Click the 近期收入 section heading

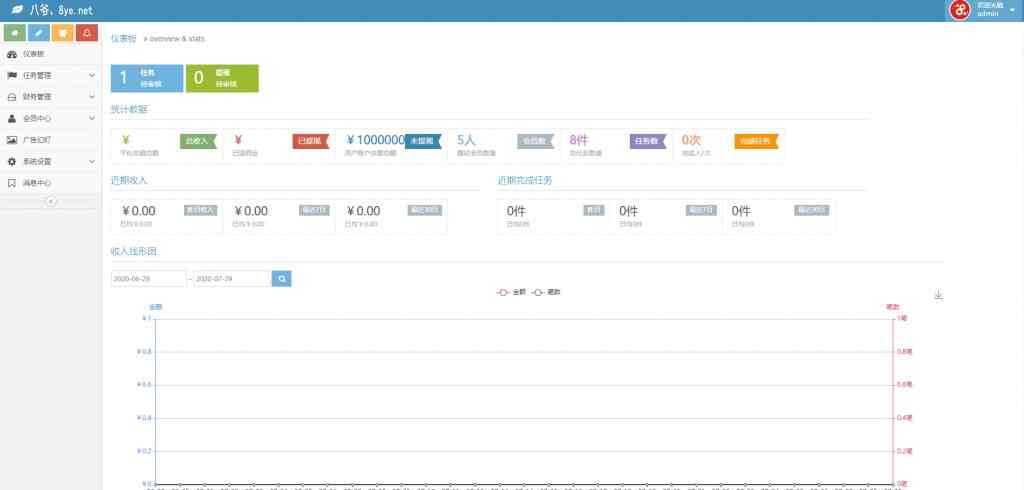click(x=129, y=180)
